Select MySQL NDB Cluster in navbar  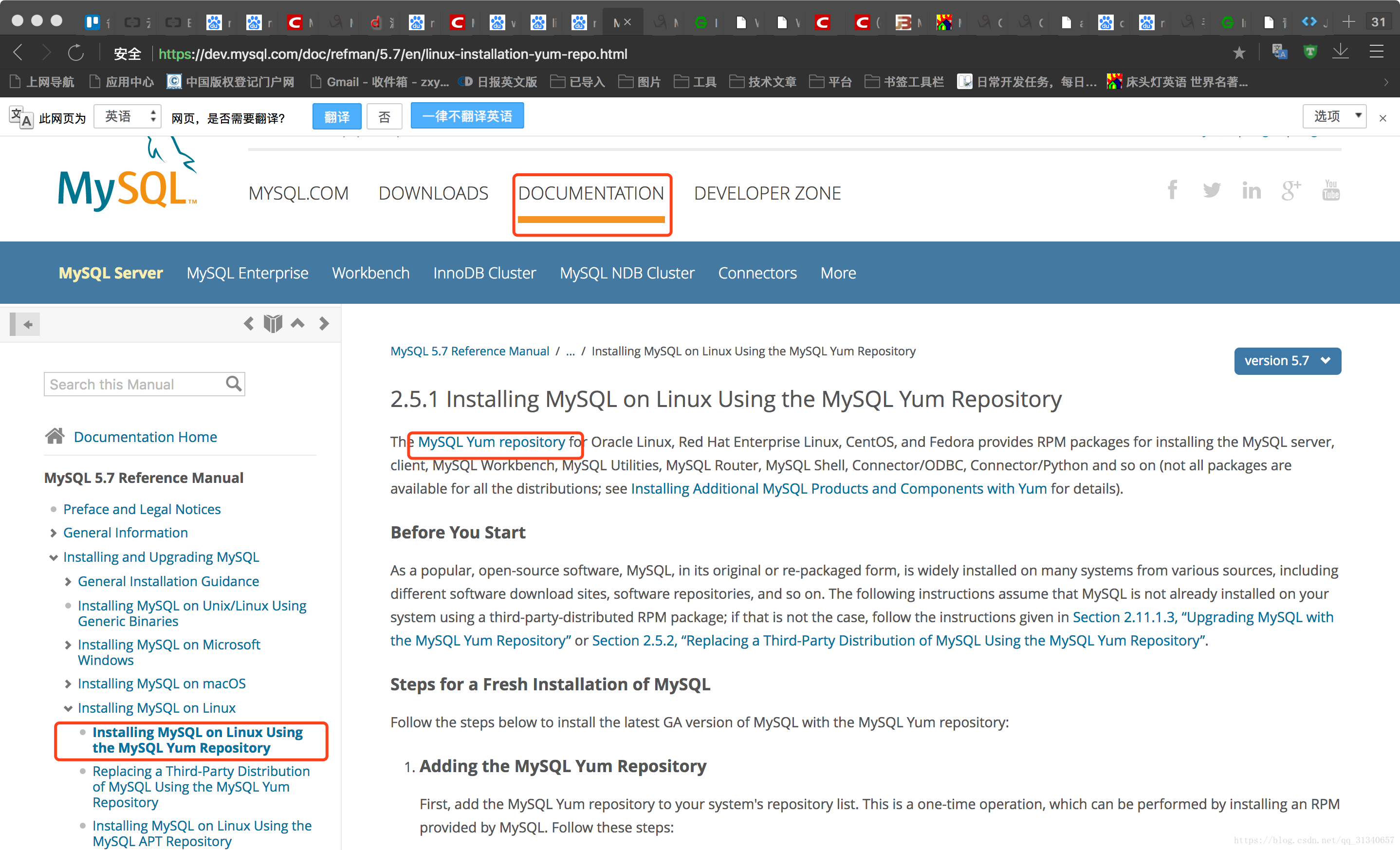pyautogui.click(x=626, y=273)
